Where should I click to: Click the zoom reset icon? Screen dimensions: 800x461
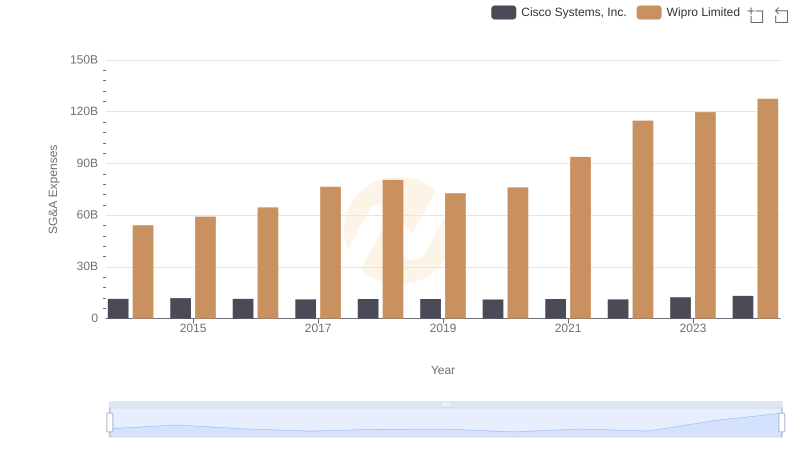click(x=781, y=15)
